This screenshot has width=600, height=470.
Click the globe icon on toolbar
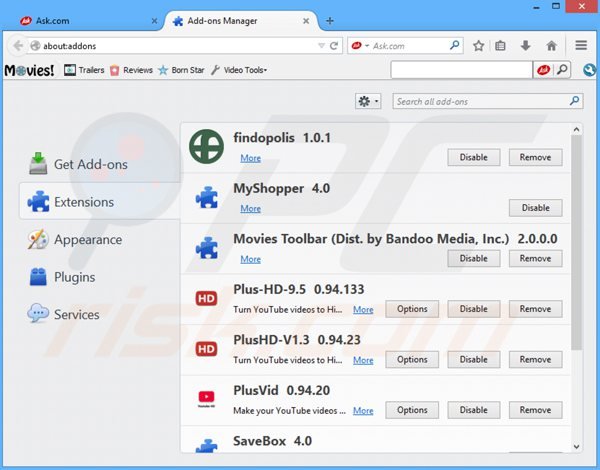click(590, 70)
